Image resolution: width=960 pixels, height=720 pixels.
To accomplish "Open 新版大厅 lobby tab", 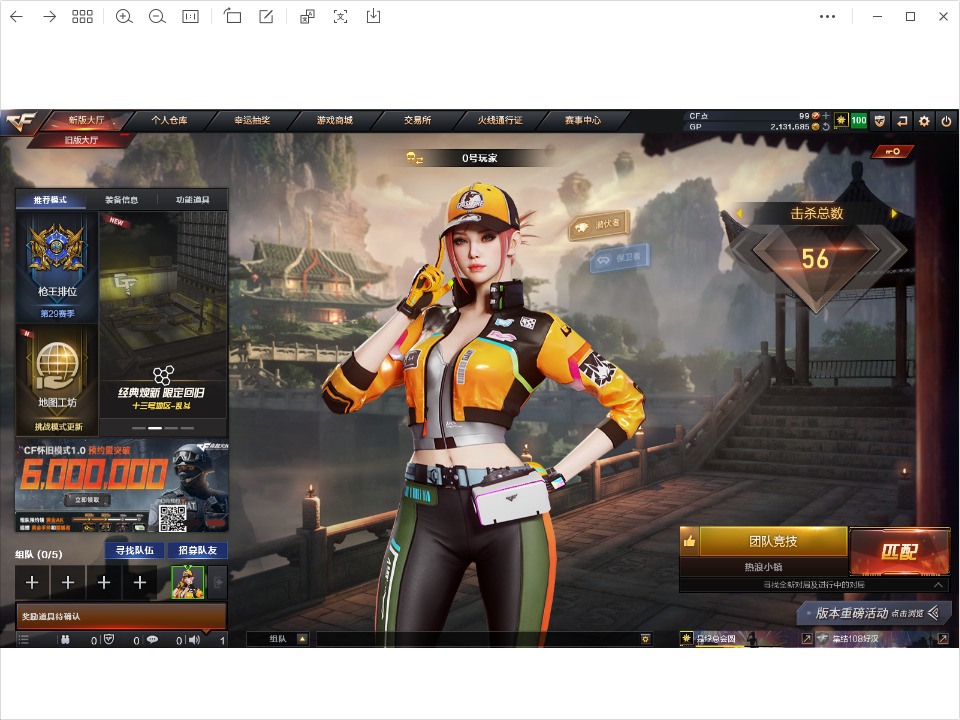I will coord(86,120).
